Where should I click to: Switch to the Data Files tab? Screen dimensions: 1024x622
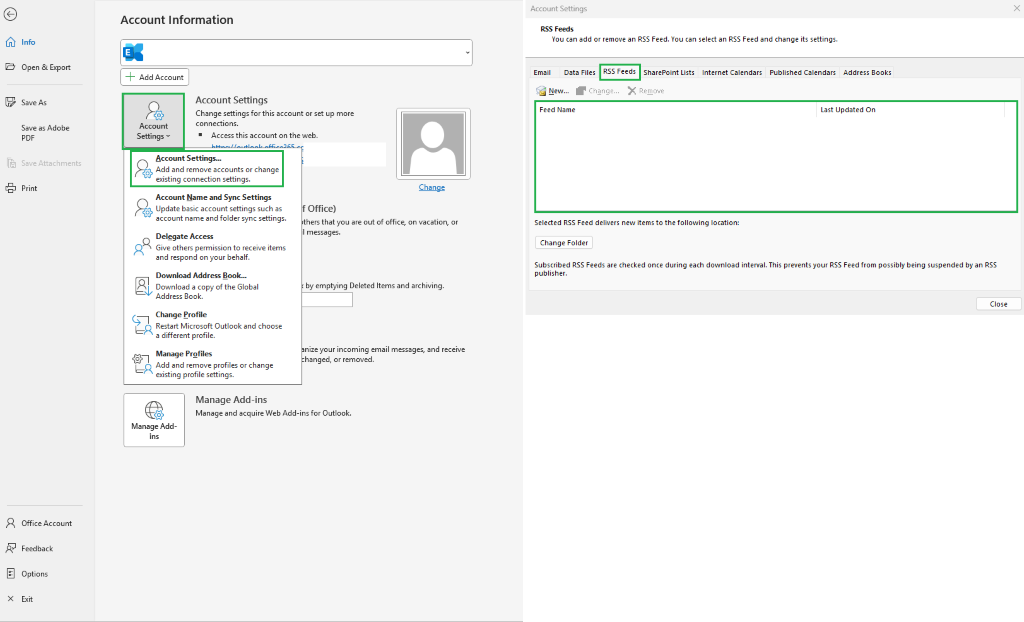pyautogui.click(x=579, y=73)
